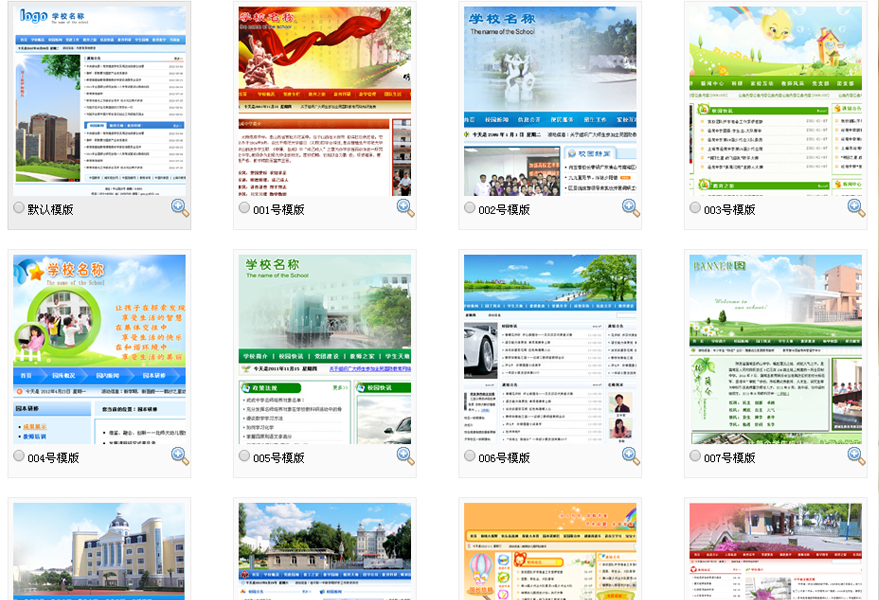Choose the 001号模版 radio option
Screen dimensions: 879x600
point(244,208)
